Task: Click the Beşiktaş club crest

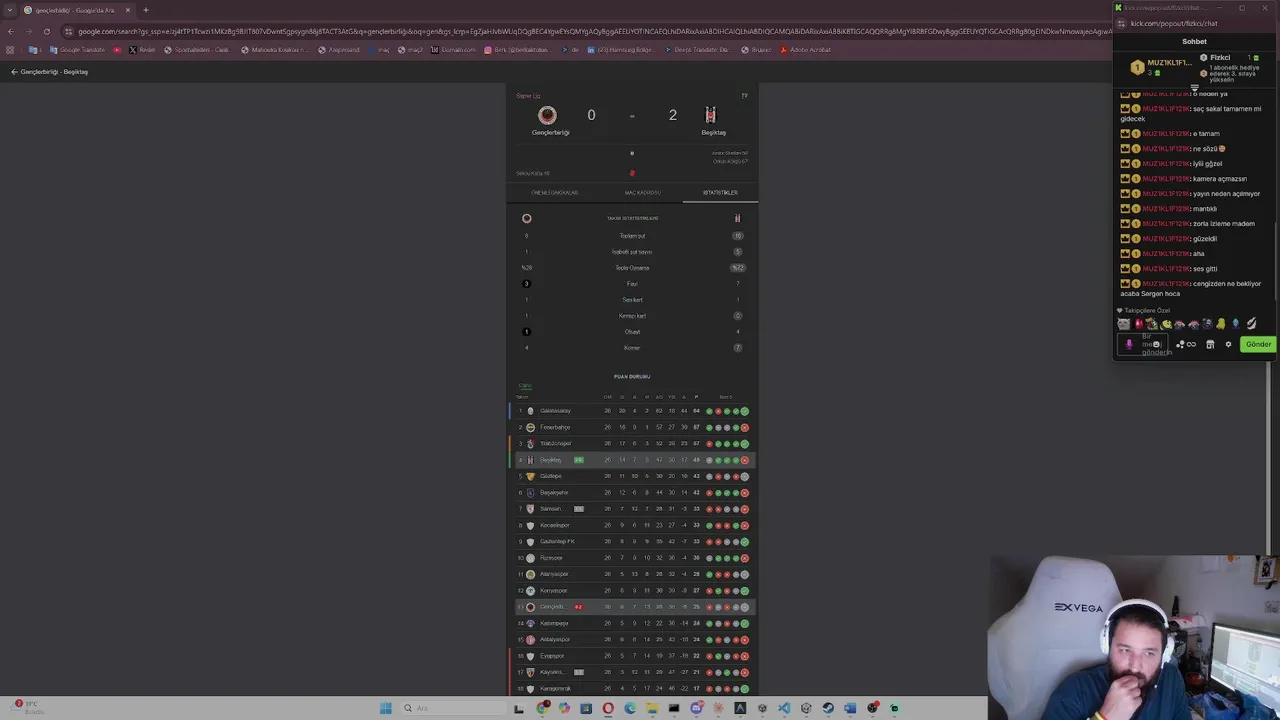Action: 710,115
